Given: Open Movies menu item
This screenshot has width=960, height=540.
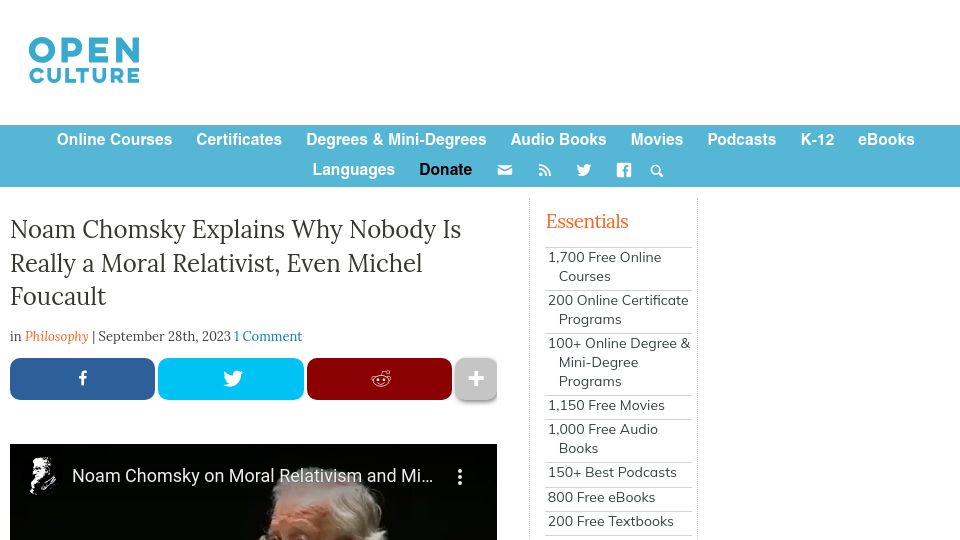Looking at the screenshot, I should pyautogui.click(x=656, y=140).
